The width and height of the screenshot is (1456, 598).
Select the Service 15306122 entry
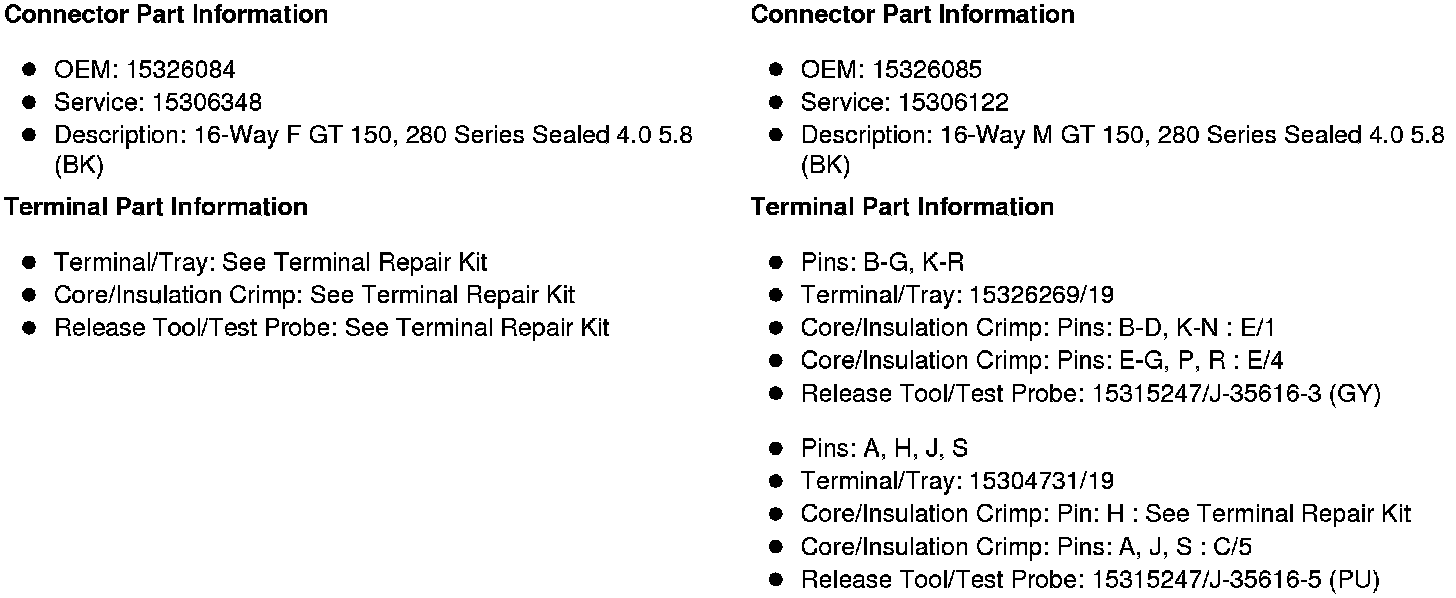pos(904,102)
